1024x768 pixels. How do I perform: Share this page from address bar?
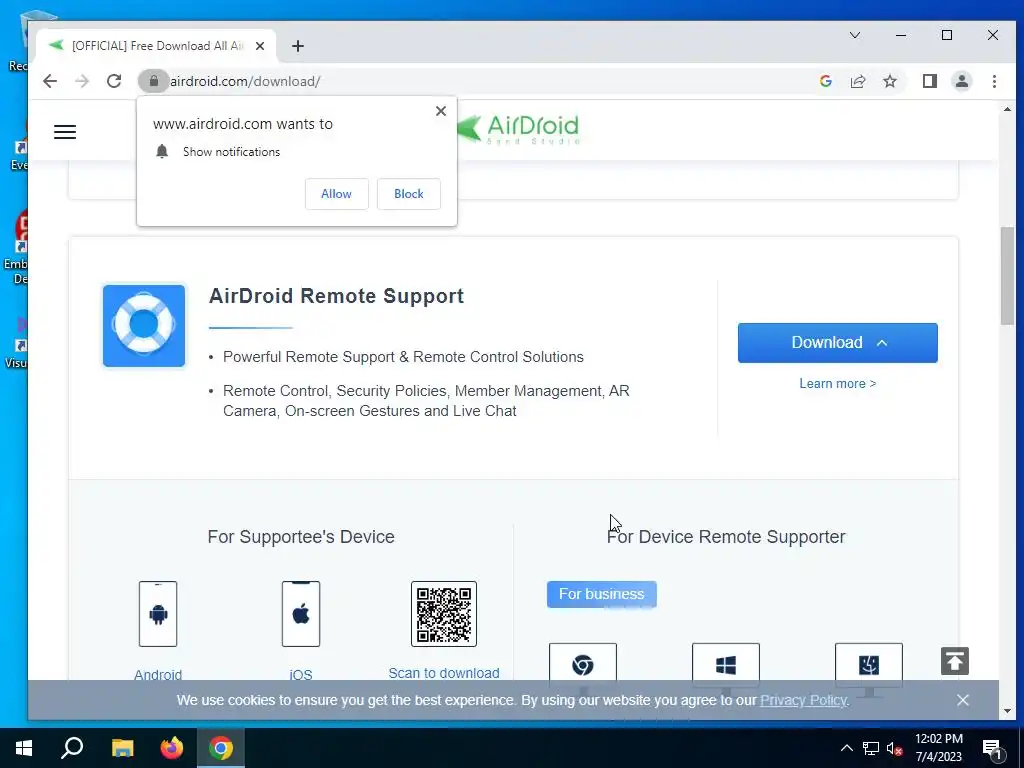coord(857,81)
